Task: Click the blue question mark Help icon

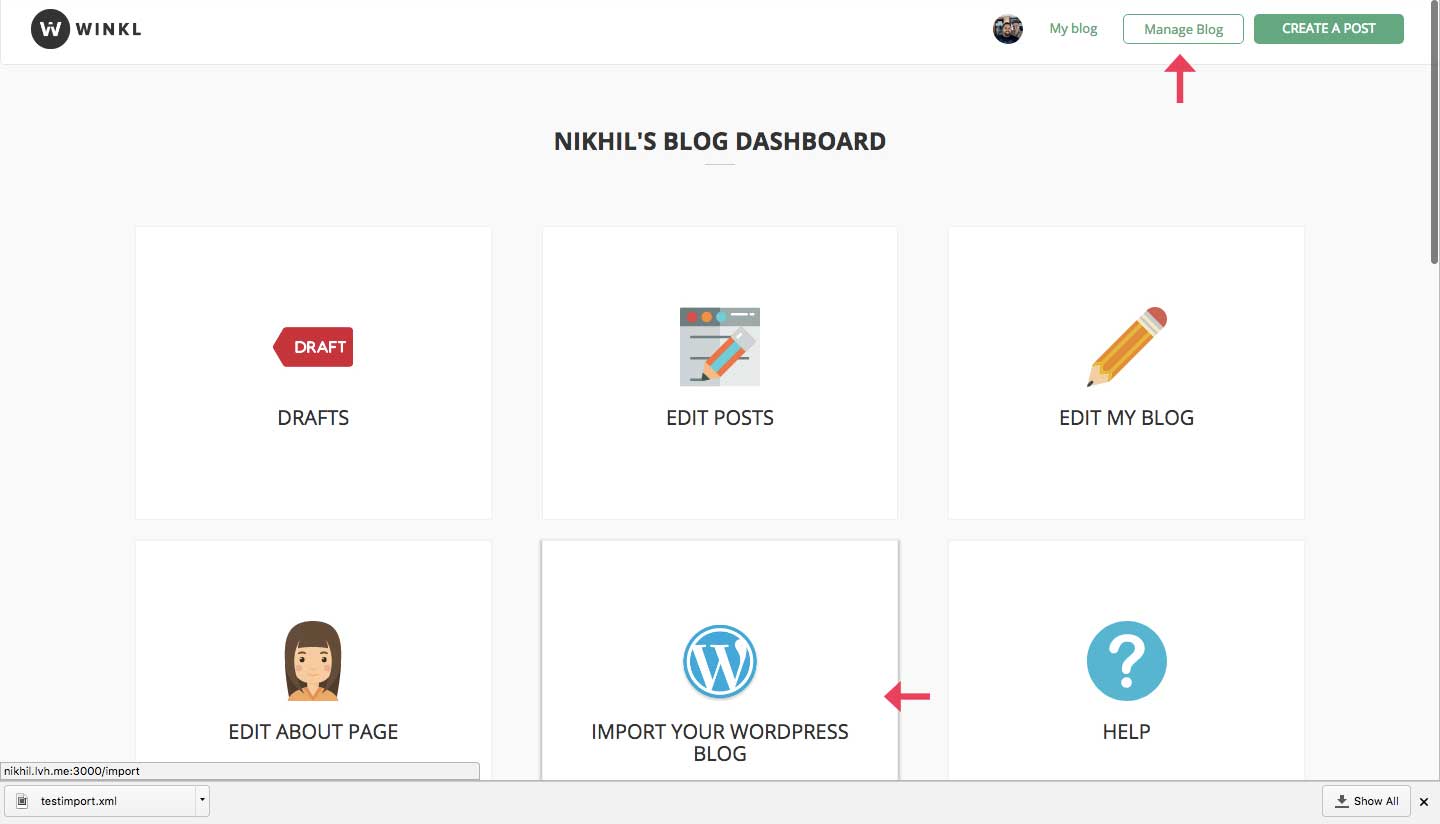Action: [x=1127, y=661]
